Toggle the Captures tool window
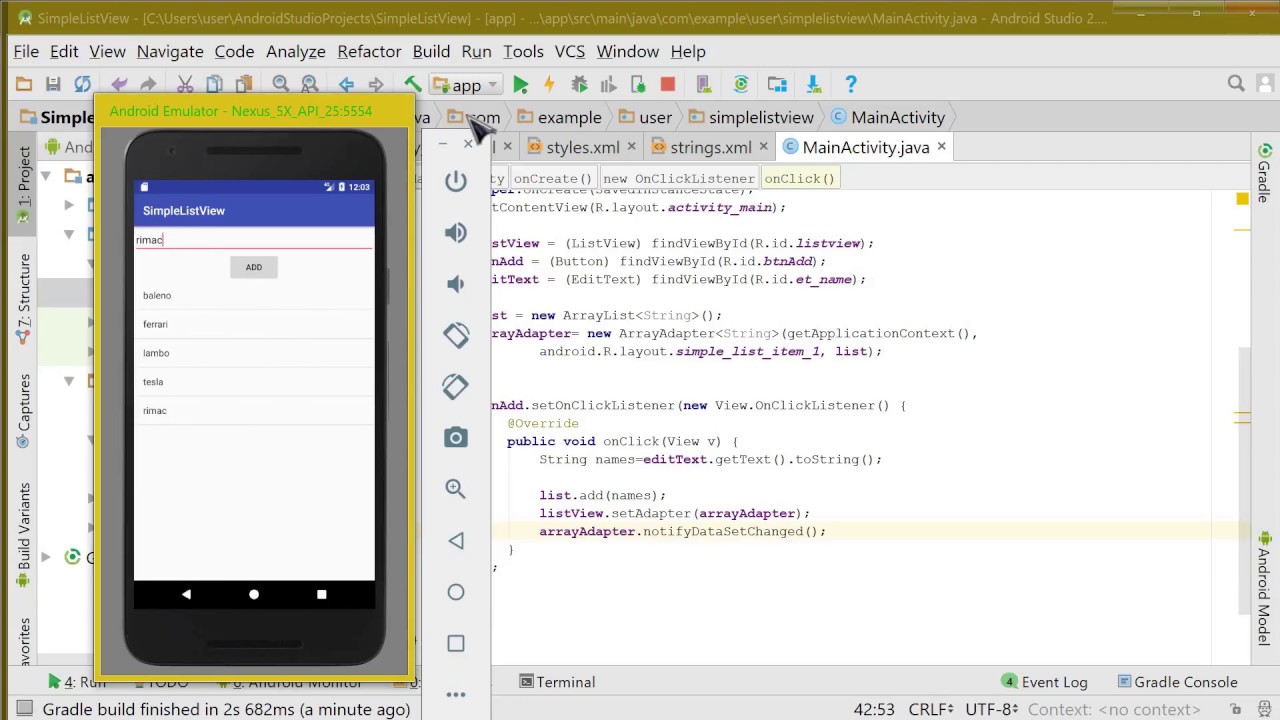 [x=24, y=410]
